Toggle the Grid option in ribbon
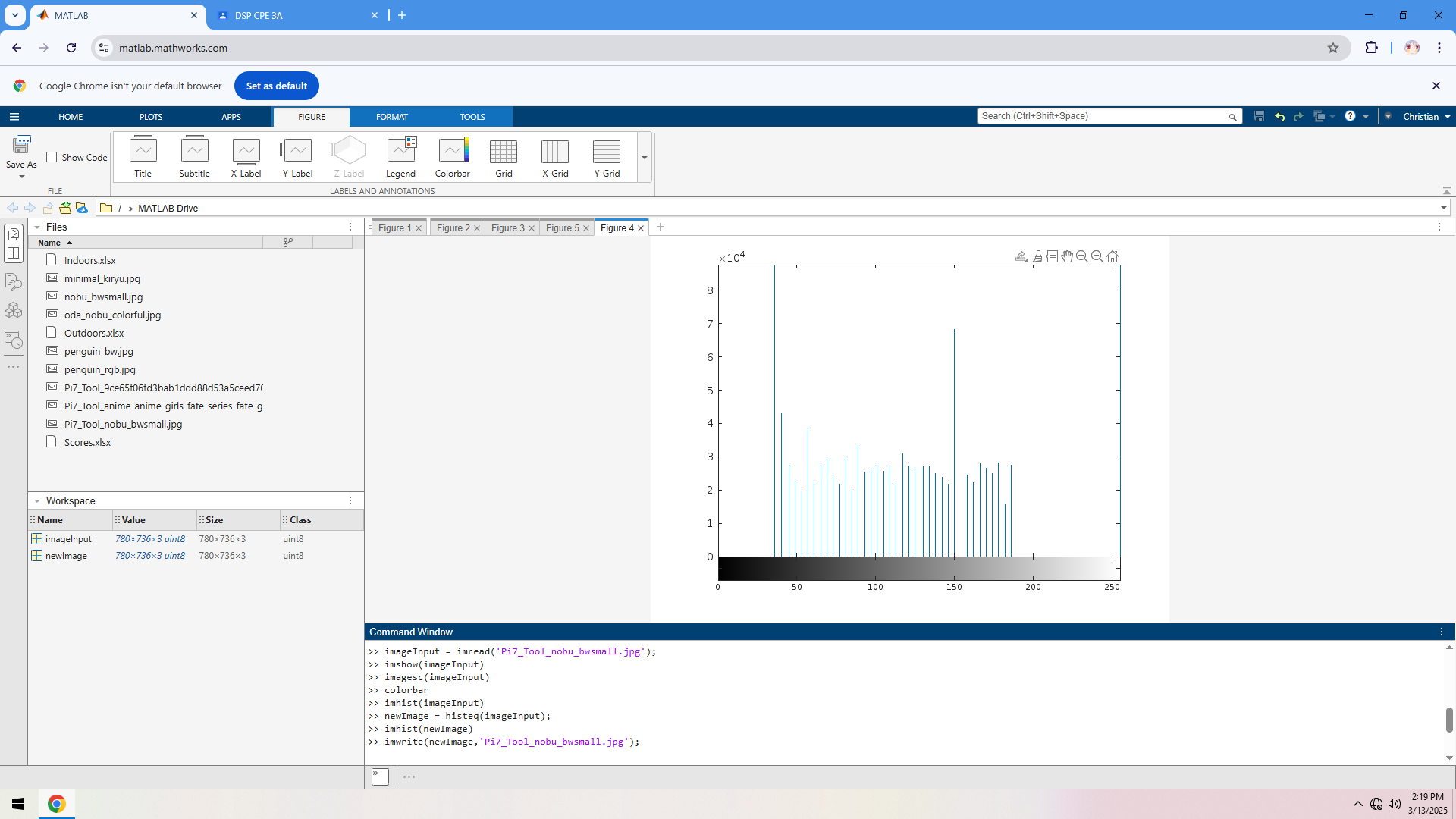1456x819 pixels. click(x=504, y=157)
